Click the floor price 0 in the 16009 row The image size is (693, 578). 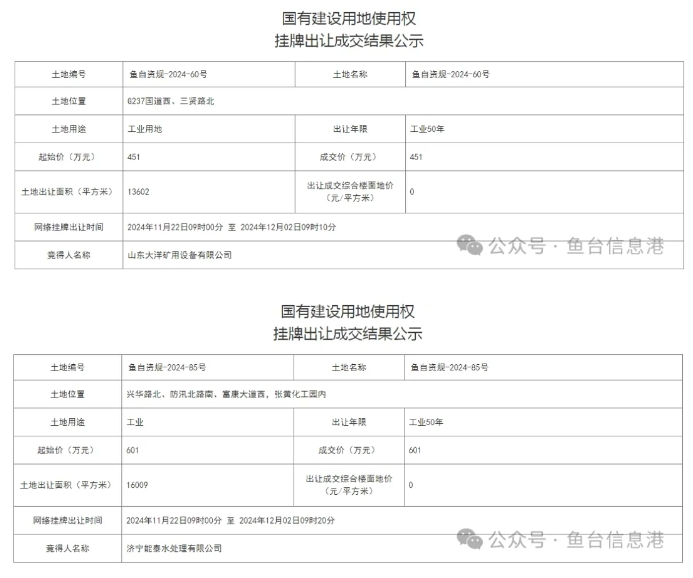[x=411, y=485]
